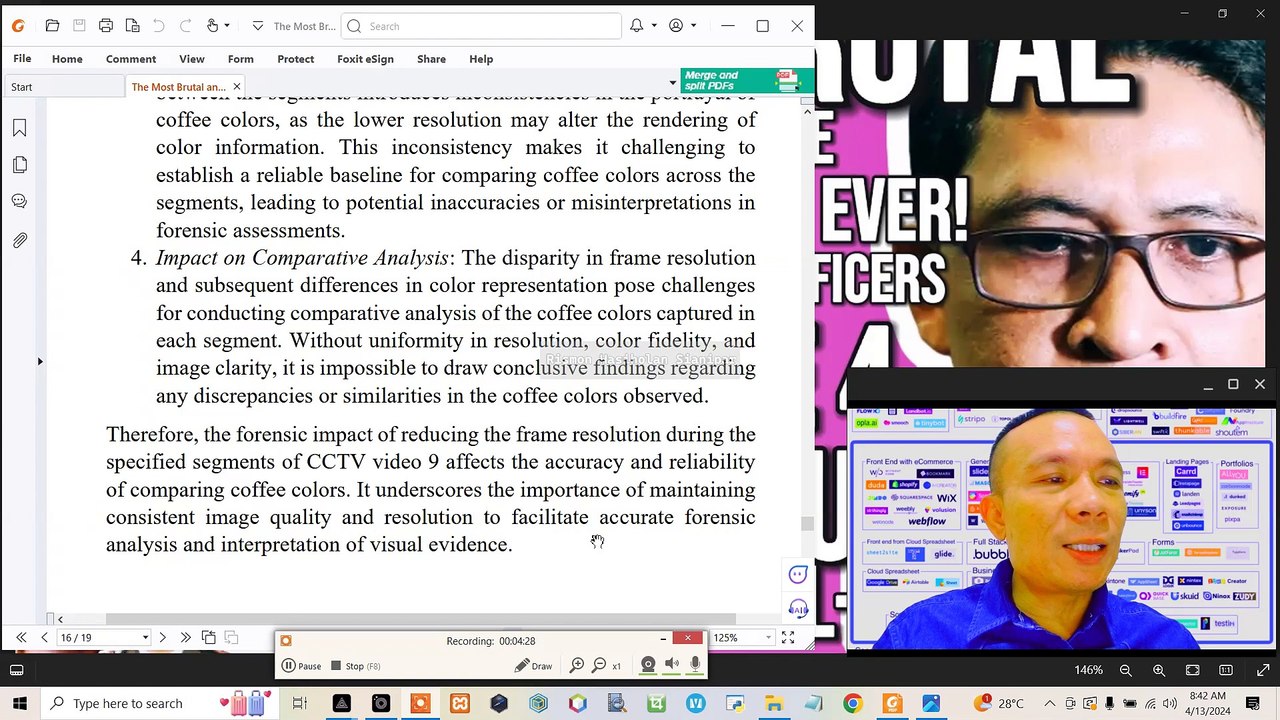This screenshot has height=720, width=1280.
Task: Select the Hand tool in the toolbar
Action: (212, 26)
